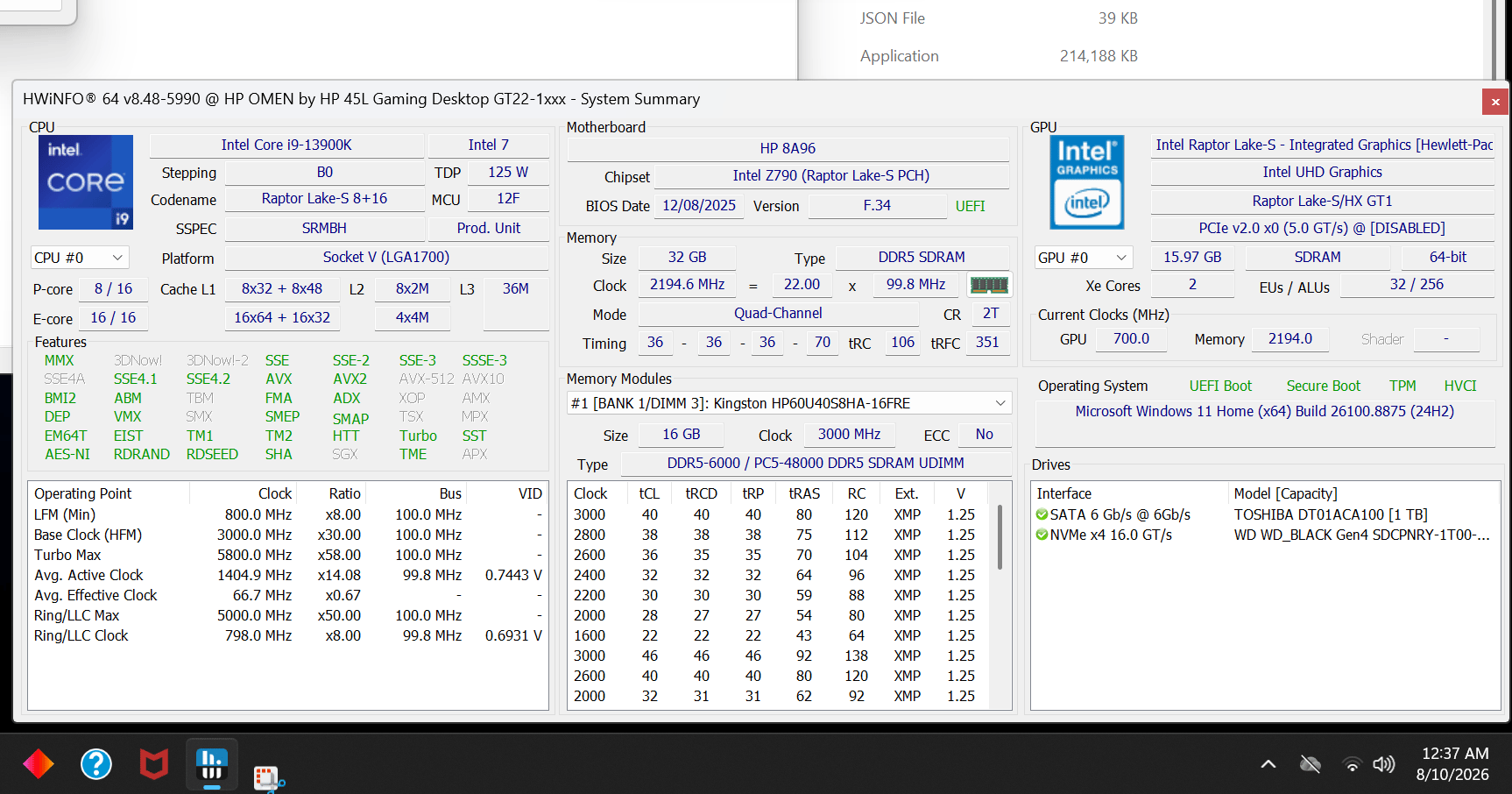Select the Raptor Lake-S/HX GT1 field
1512x794 pixels.
[x=1322, y=201]
